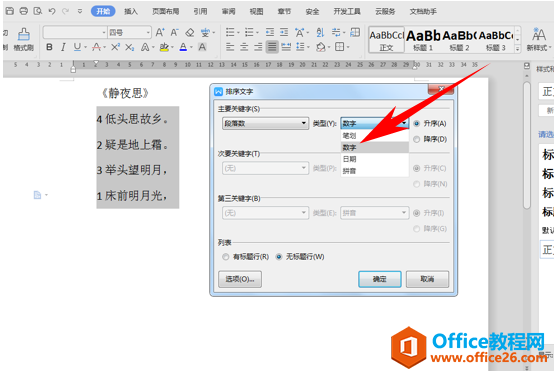Screen dimensions: 554x375
Task: Choose the date option in type list
Action: 375,159
